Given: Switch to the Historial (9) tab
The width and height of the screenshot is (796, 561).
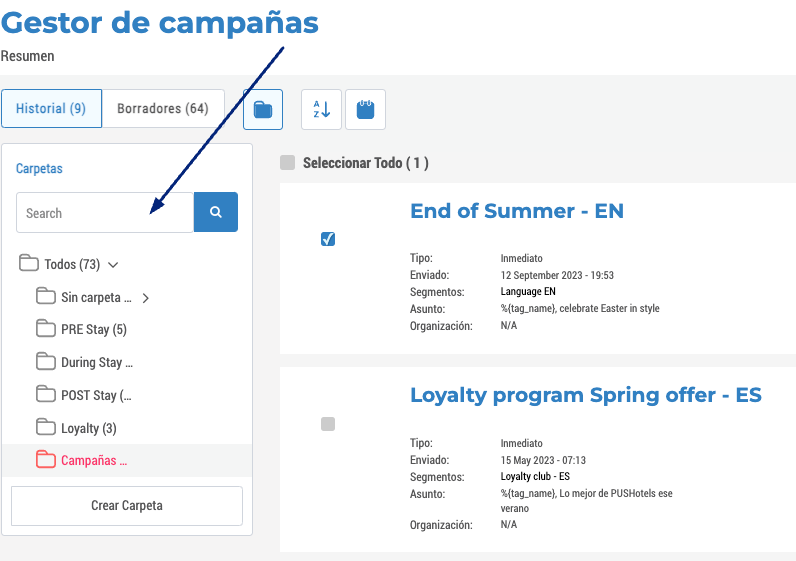Looking at the screenshot, I should (x=51, y=109).
